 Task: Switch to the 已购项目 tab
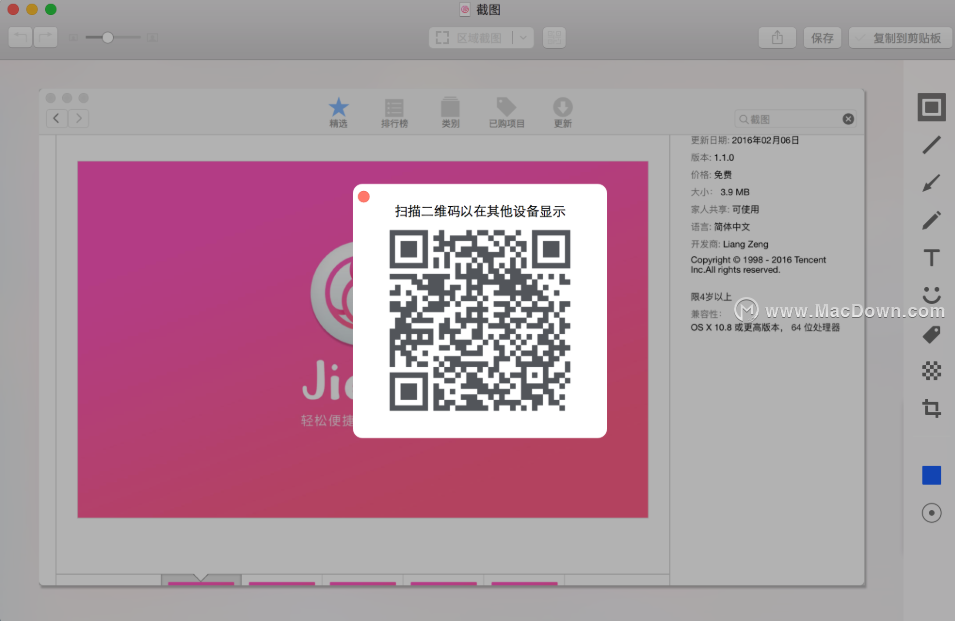(507, 113)
